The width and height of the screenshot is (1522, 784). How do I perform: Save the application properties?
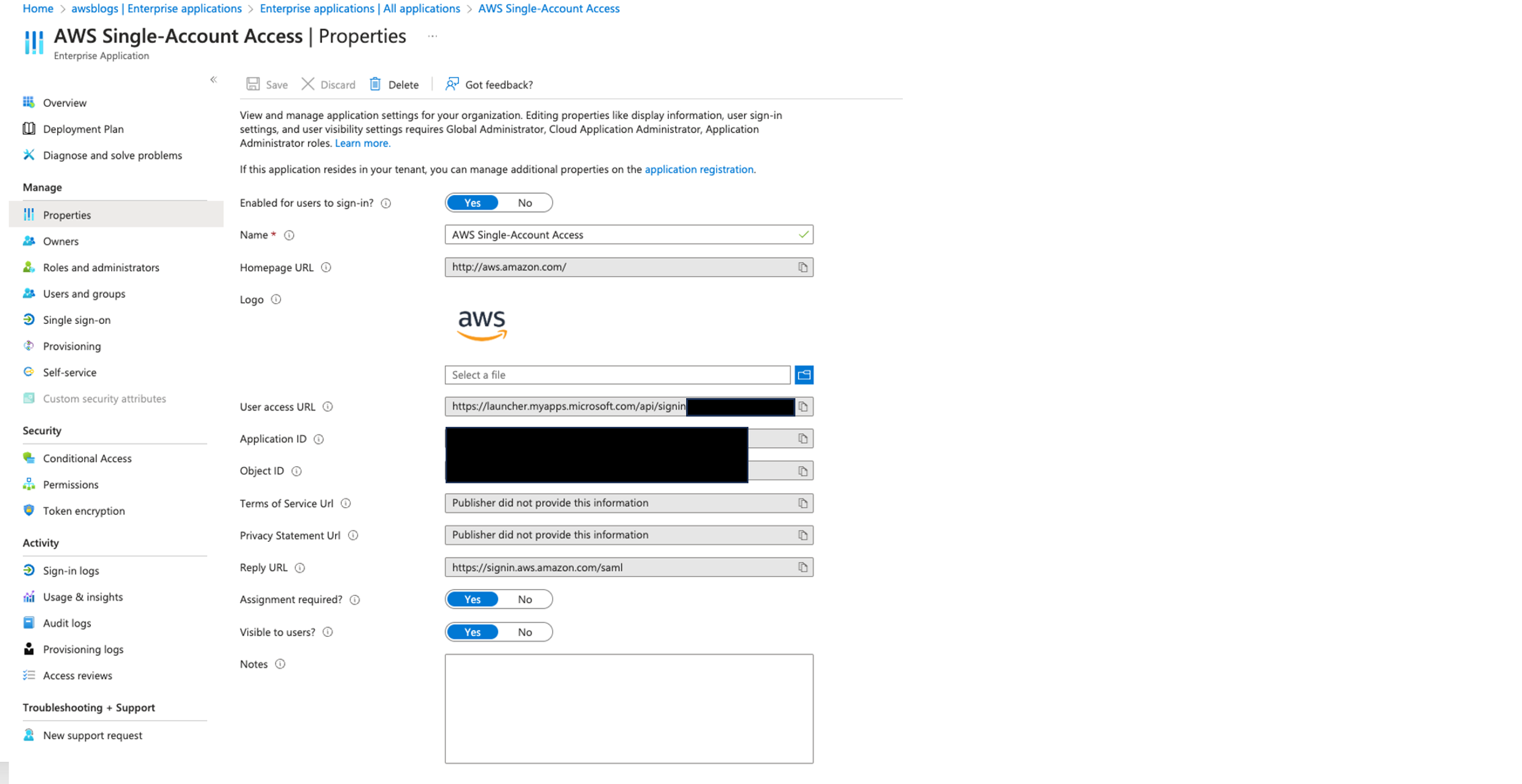[266, 84]
